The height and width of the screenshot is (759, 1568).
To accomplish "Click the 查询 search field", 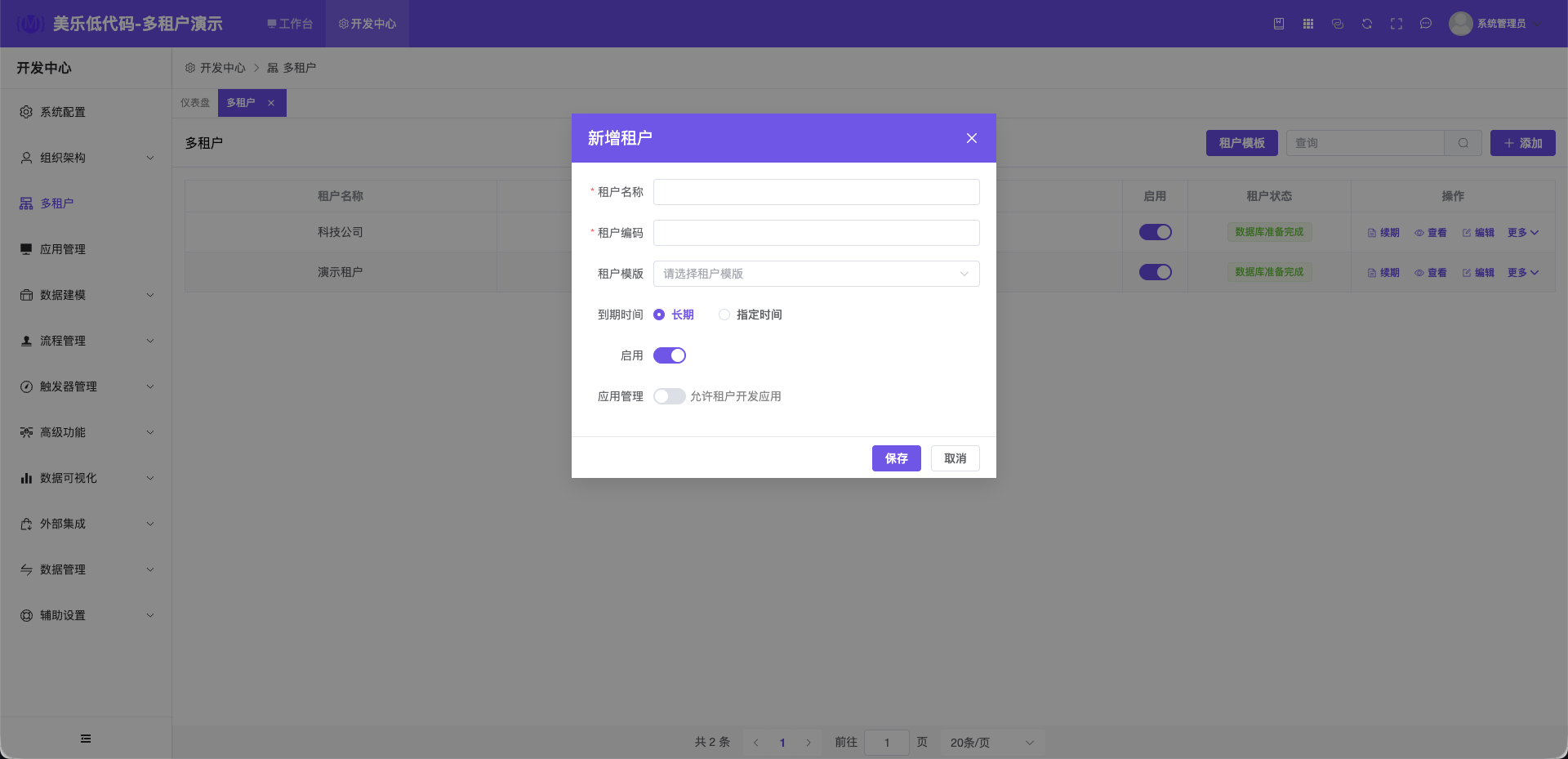I will [1365, 143].
